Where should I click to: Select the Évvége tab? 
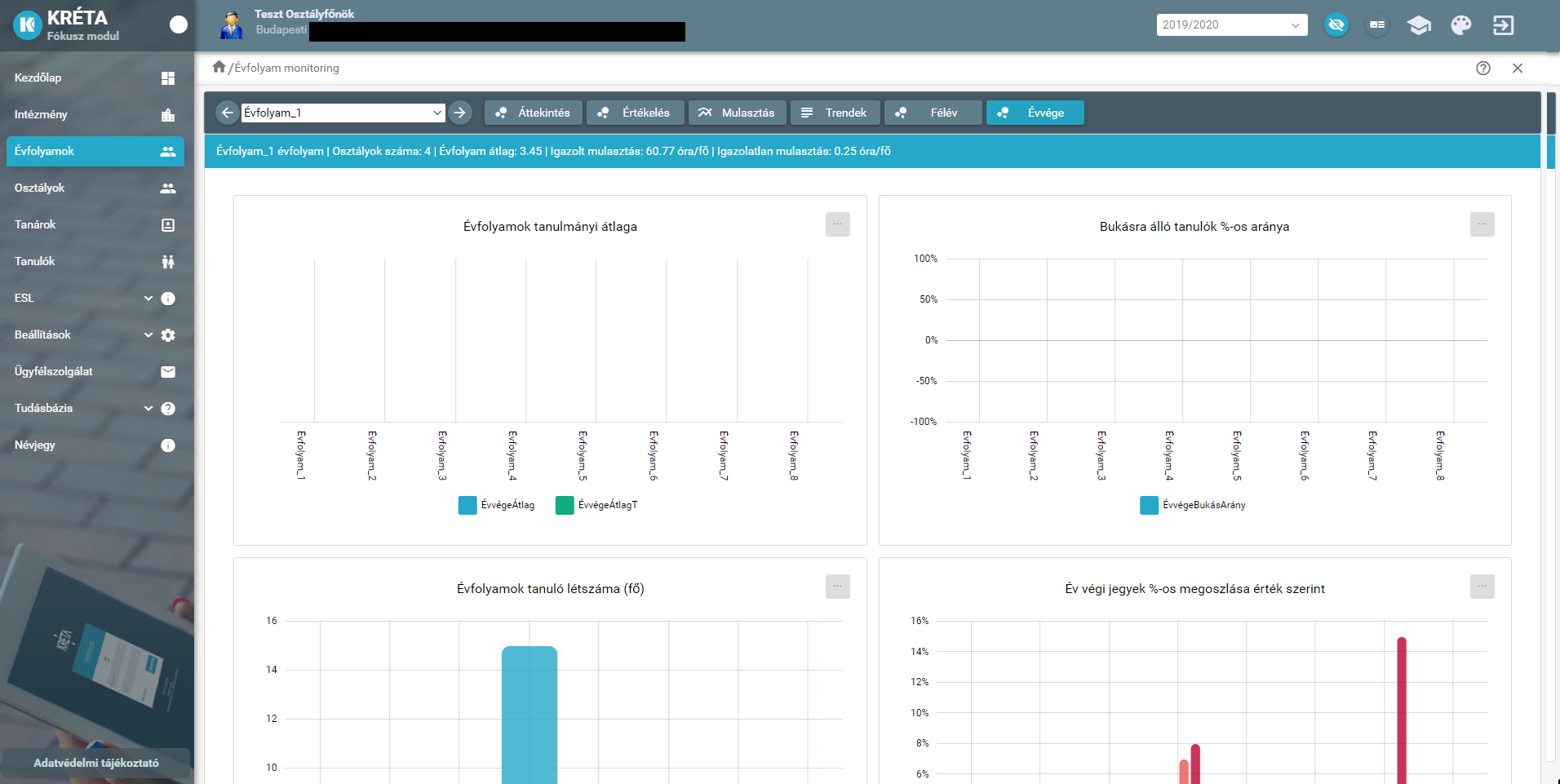(x=1035, y=113)
